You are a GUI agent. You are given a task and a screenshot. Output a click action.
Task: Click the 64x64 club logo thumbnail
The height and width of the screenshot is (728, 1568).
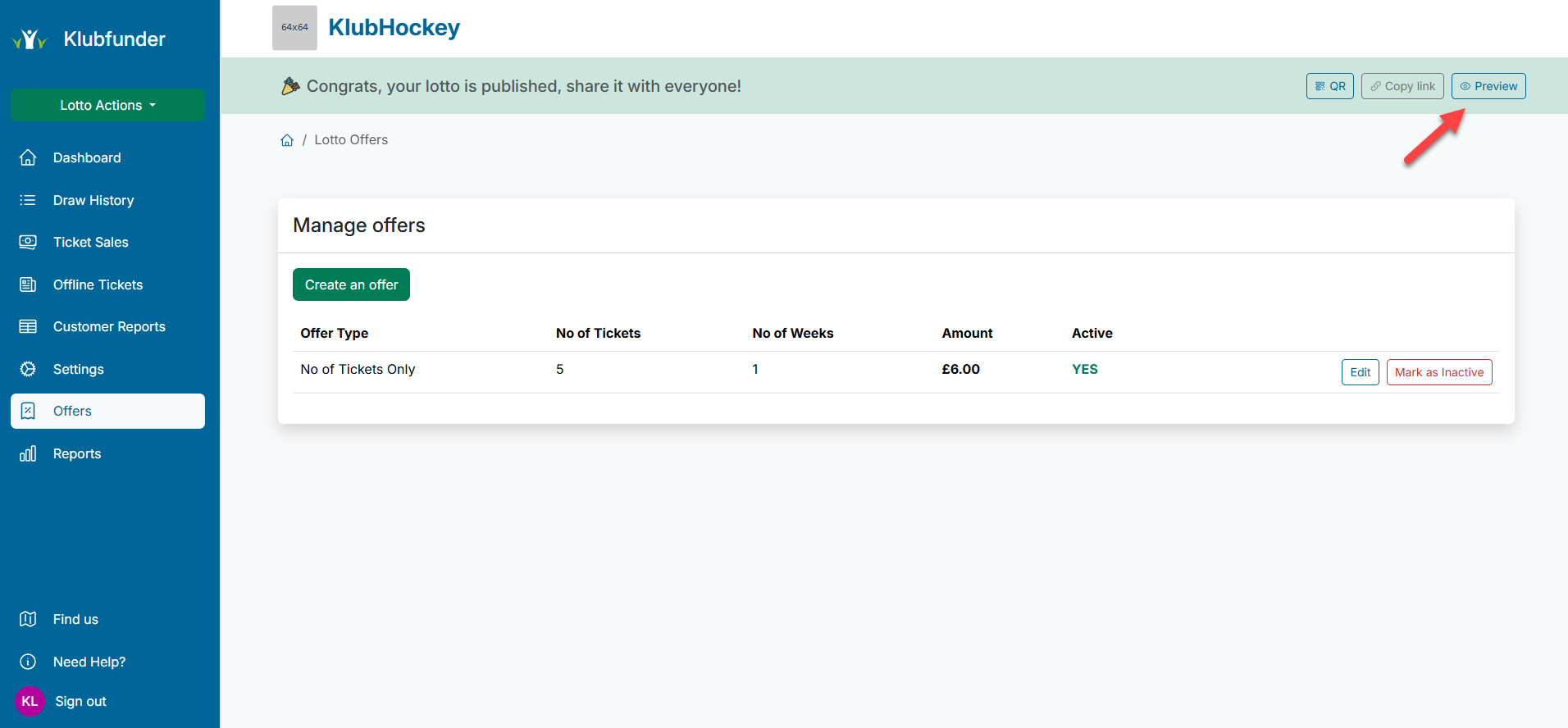click(x=294, y=28)
